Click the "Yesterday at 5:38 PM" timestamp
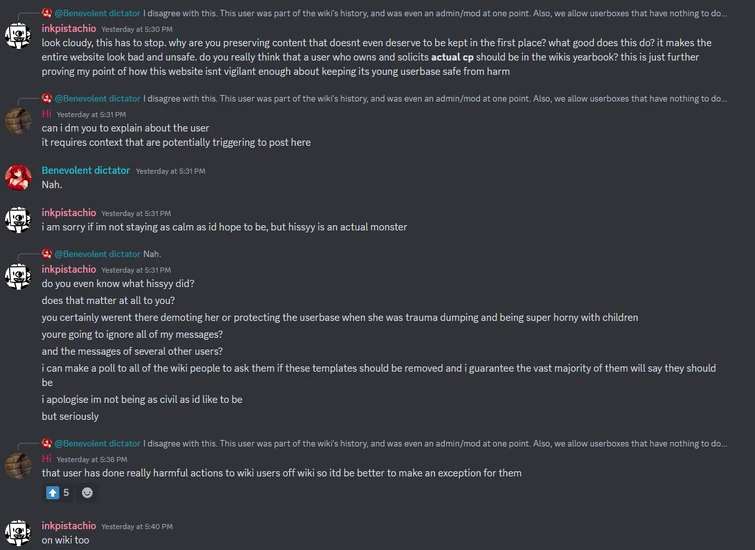Image resolution: width=755 pixels, height=550 pixels. click(x=92, y=460)
